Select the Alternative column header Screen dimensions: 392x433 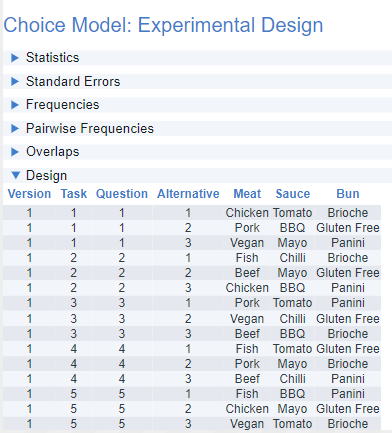pyautogui.click(x=188, y=194)
